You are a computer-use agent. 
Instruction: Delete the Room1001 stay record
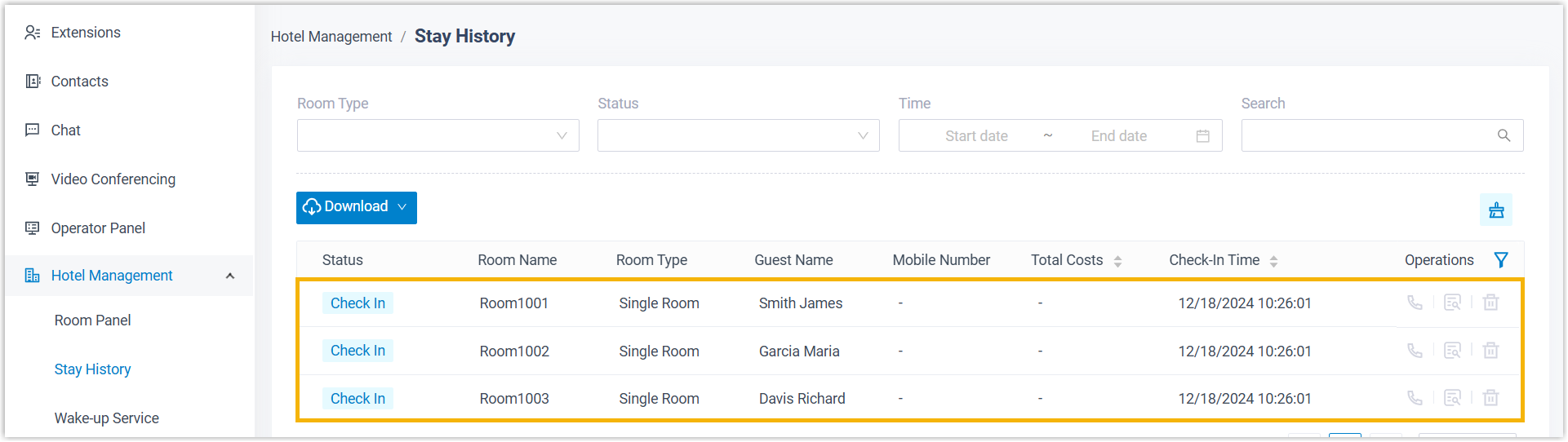coord(1490,303)
